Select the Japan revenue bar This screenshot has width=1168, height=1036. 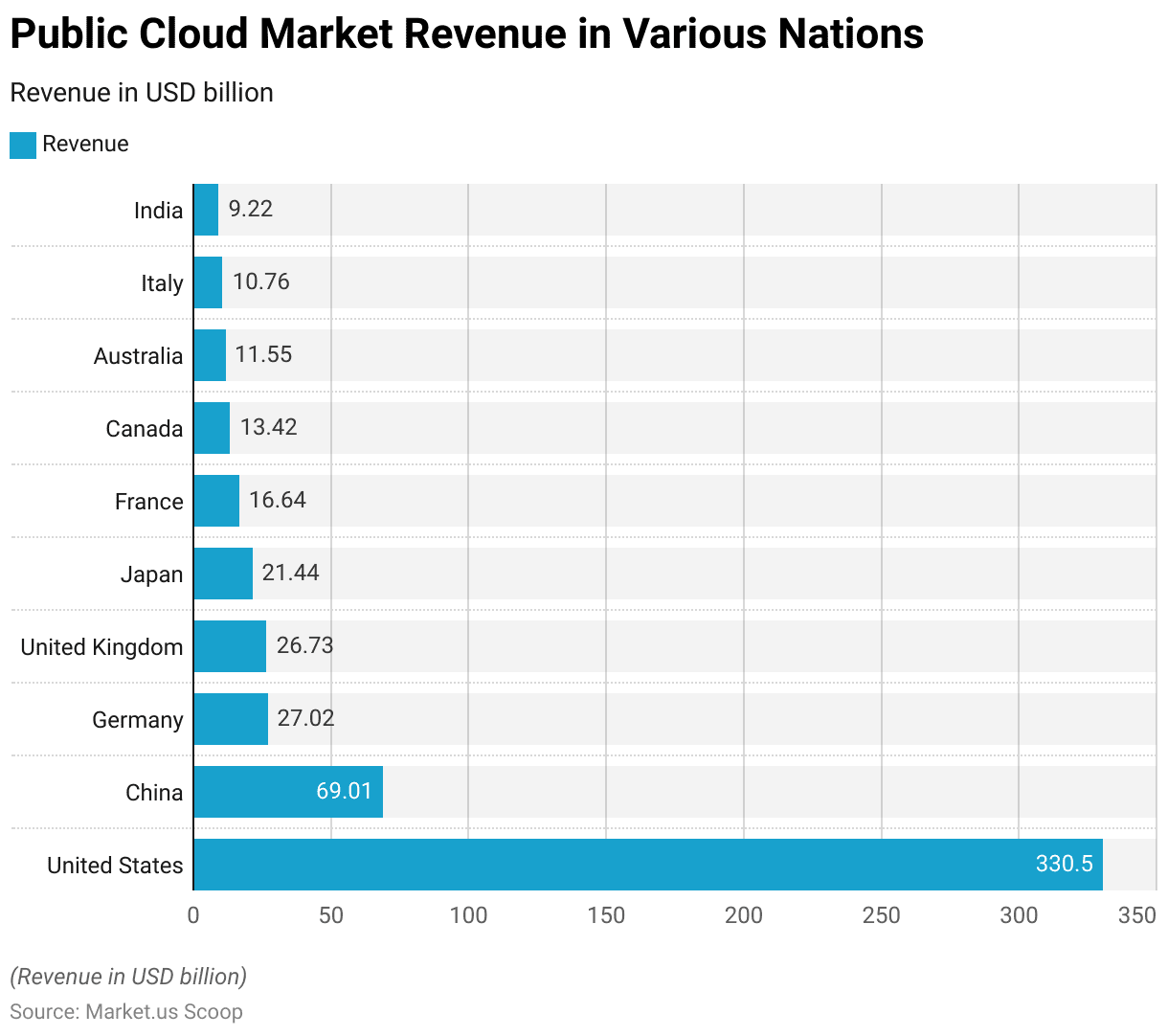223,574
